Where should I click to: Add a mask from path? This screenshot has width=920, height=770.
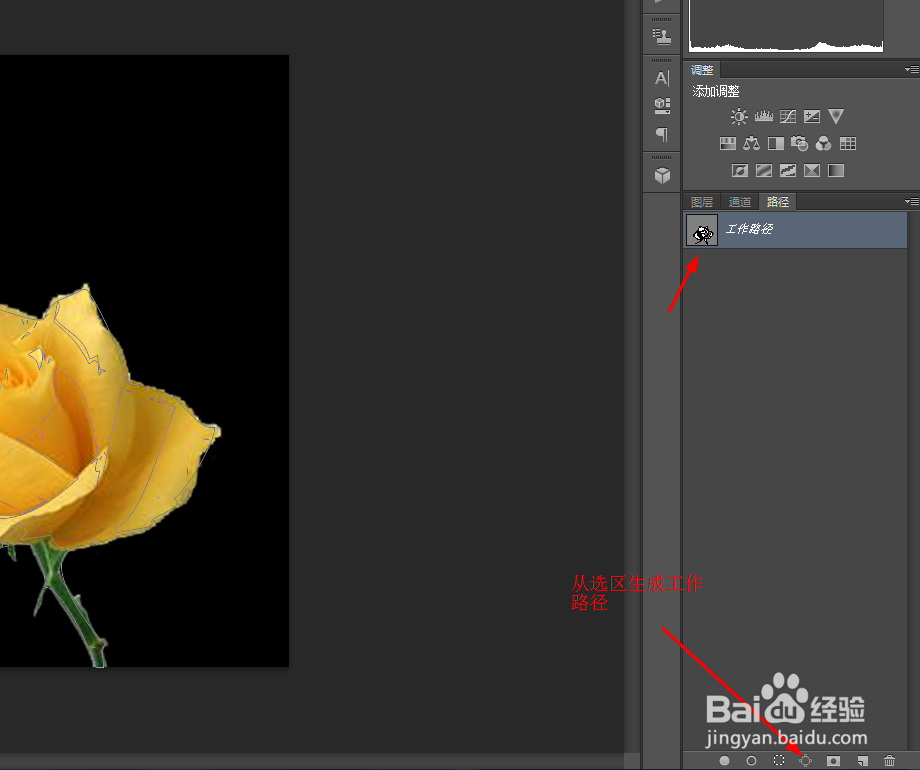[833, 761]
